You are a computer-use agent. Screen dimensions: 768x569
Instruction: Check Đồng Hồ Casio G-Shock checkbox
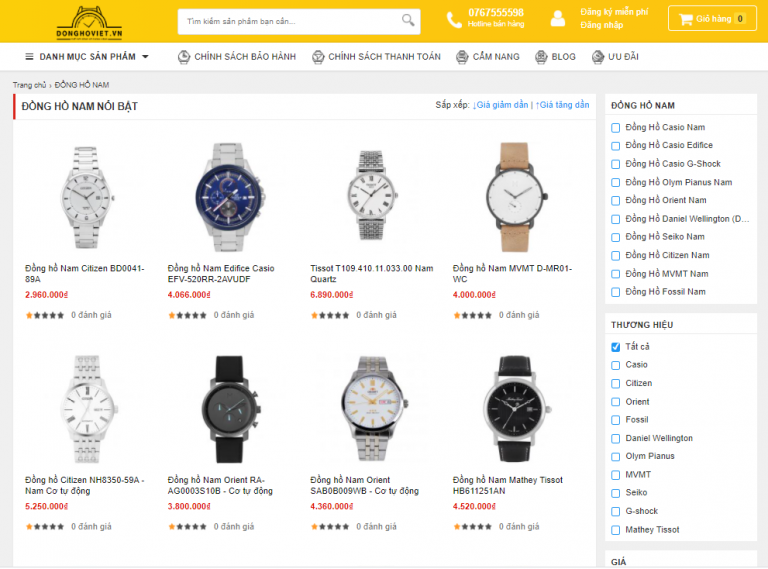pyautogui.click(x=616, y=164)
